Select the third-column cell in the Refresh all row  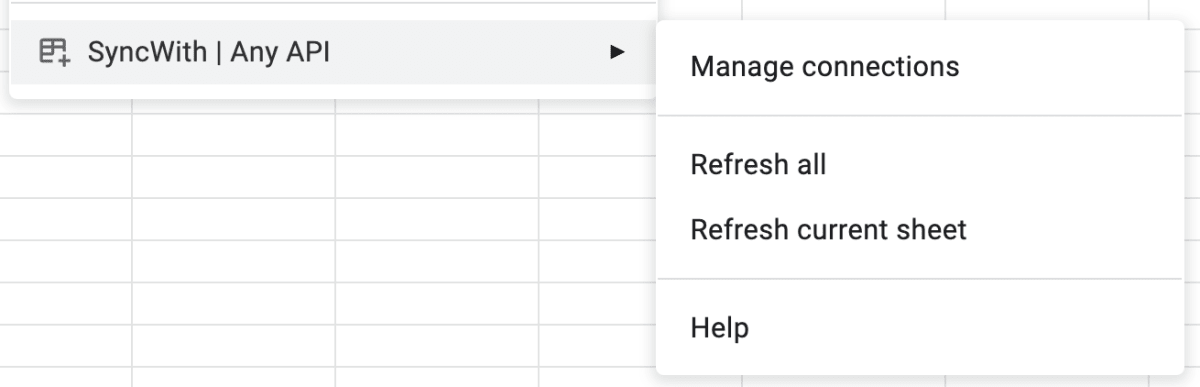pyautogui.click(x=437, y=176)
